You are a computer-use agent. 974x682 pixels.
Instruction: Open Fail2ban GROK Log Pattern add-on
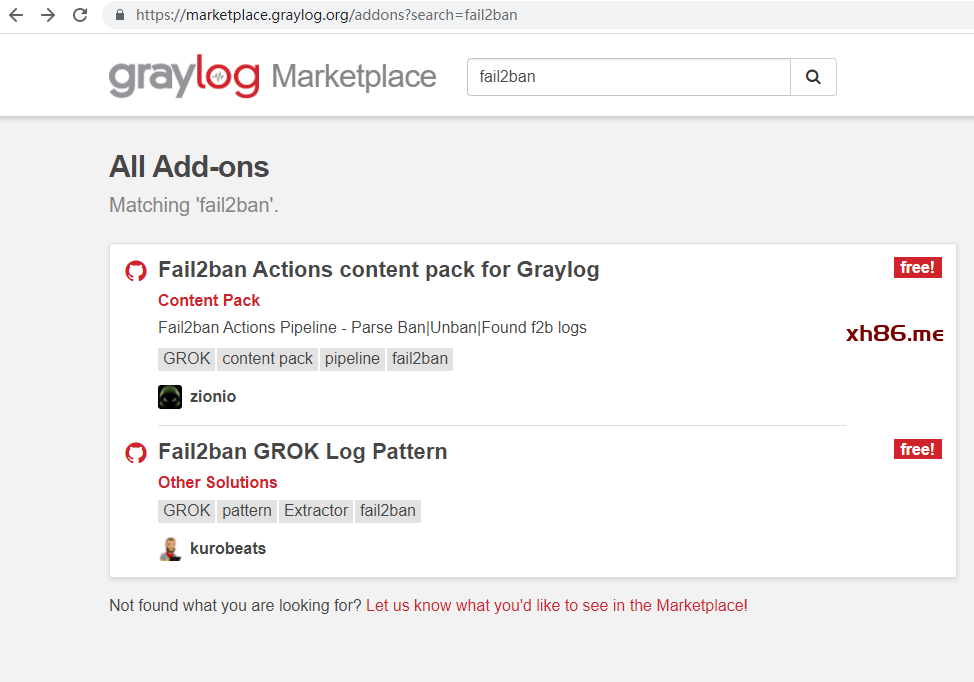click(302, 452)
